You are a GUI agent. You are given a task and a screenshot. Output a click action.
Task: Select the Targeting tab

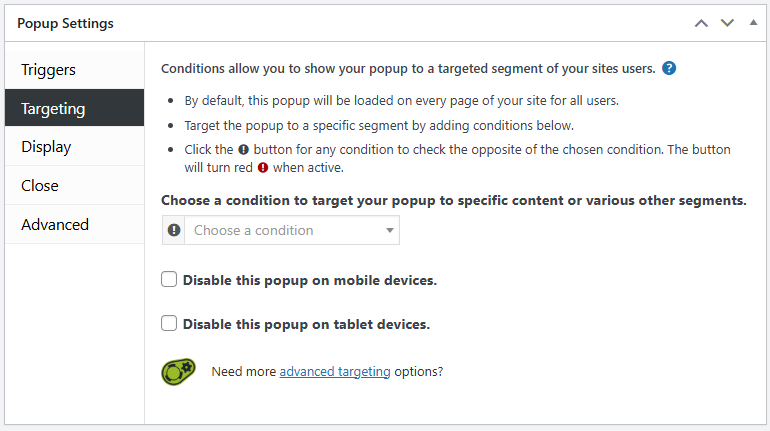coord(53,108)
